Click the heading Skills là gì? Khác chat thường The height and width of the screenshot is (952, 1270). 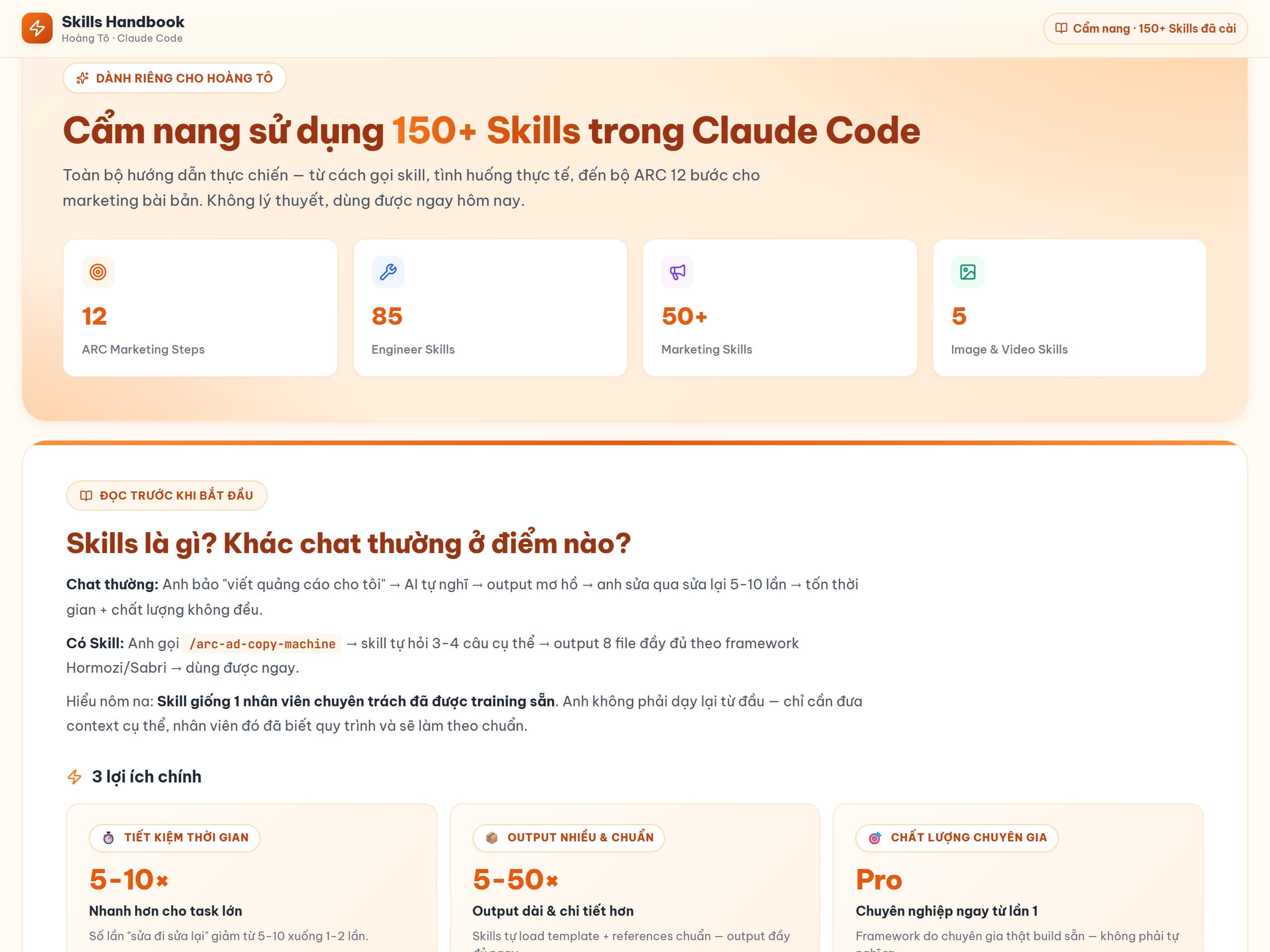[x=348, y=544]
